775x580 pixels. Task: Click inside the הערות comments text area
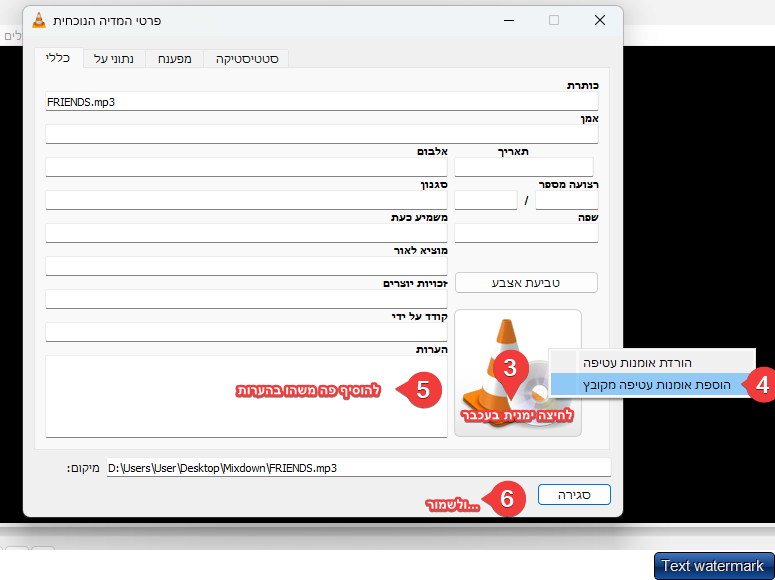(x=246, y=396)
